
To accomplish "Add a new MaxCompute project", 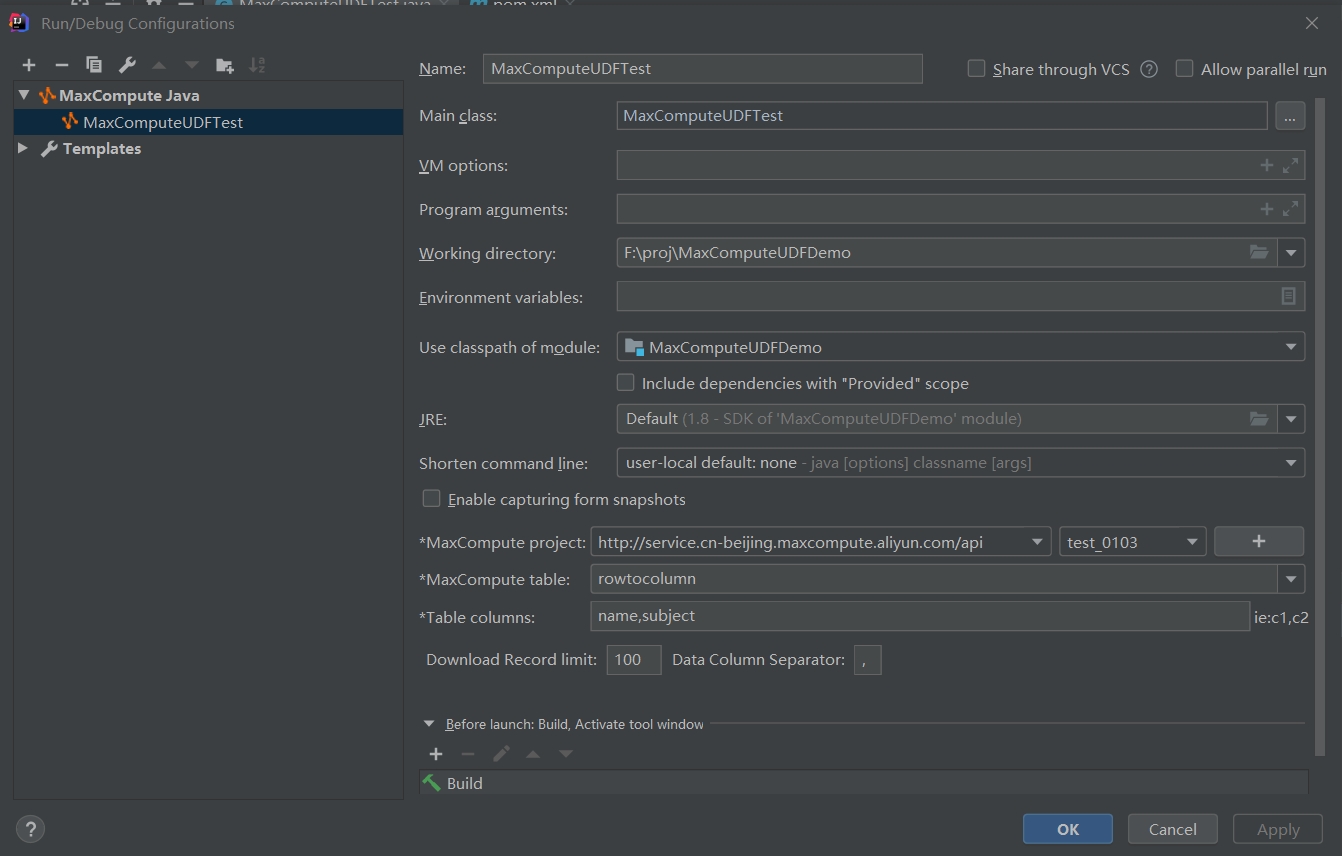I will click(x=1259, y=541).
